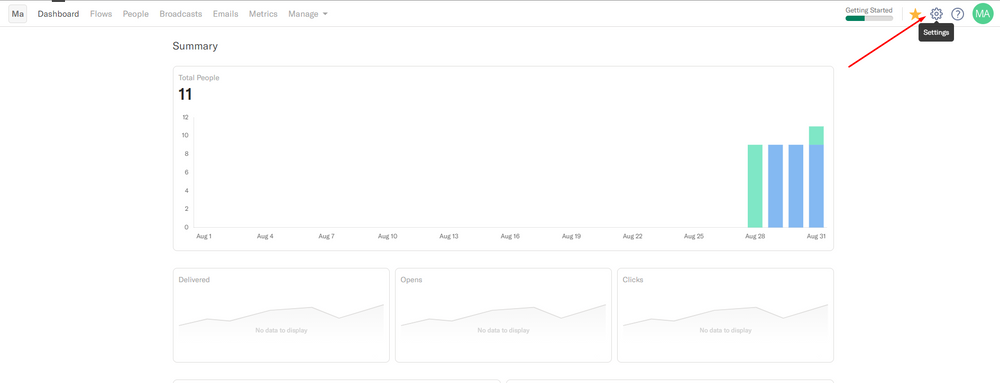Navigate to People
Viewport: 1000px width, 383px height.
click(x=136, y=14)
